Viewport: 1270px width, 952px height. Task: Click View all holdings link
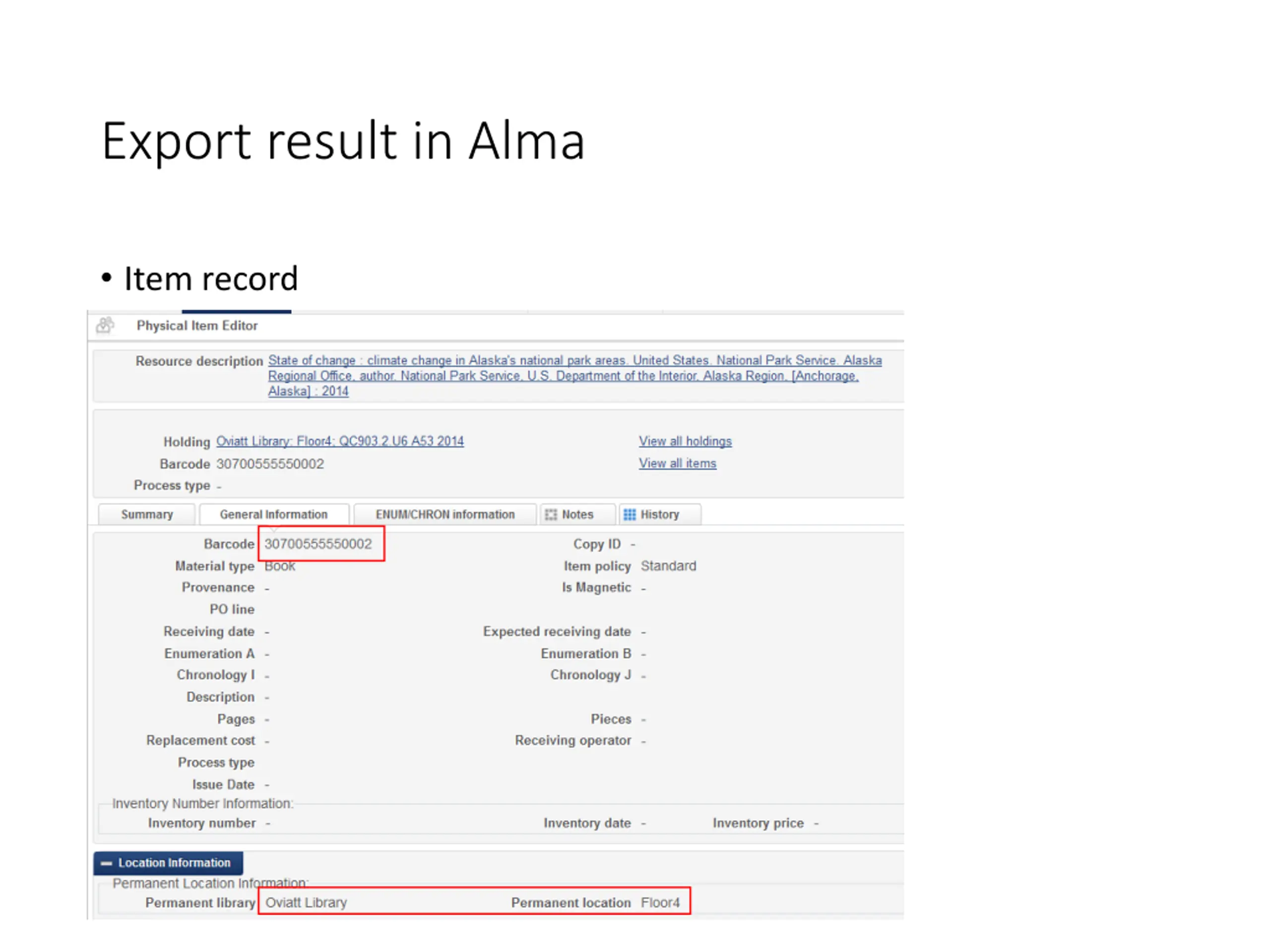click(686, 441)
